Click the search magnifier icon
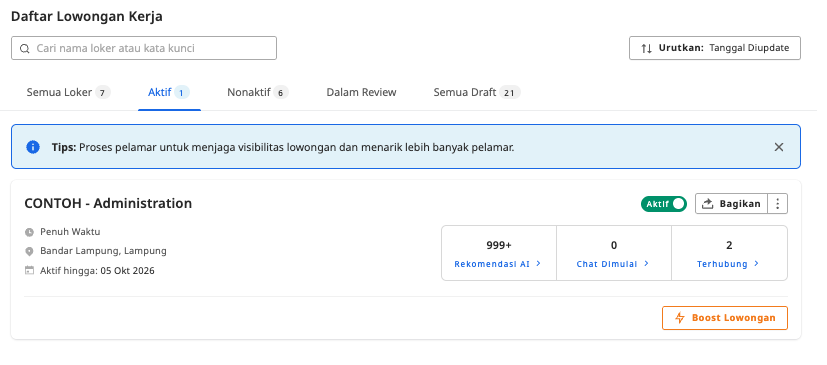The height and width of the screenshot is (365, 827). click(x=24, y=49)
